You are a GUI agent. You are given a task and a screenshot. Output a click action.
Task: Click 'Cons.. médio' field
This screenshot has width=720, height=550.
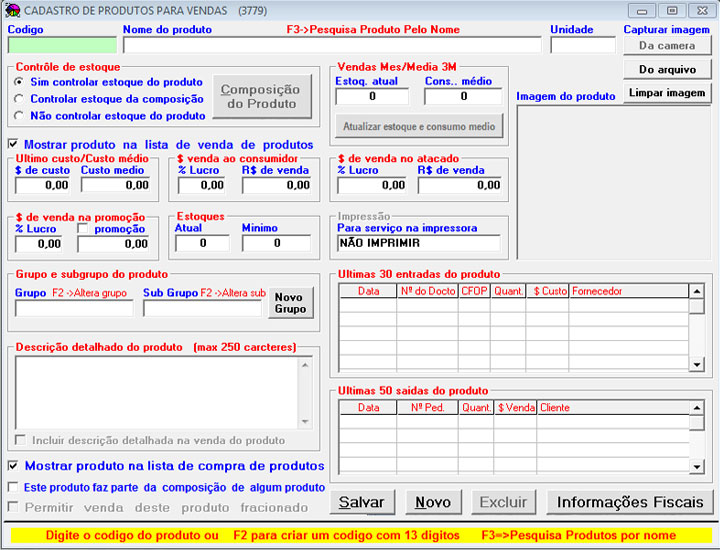pyautogui.click(x=463, y=96)
